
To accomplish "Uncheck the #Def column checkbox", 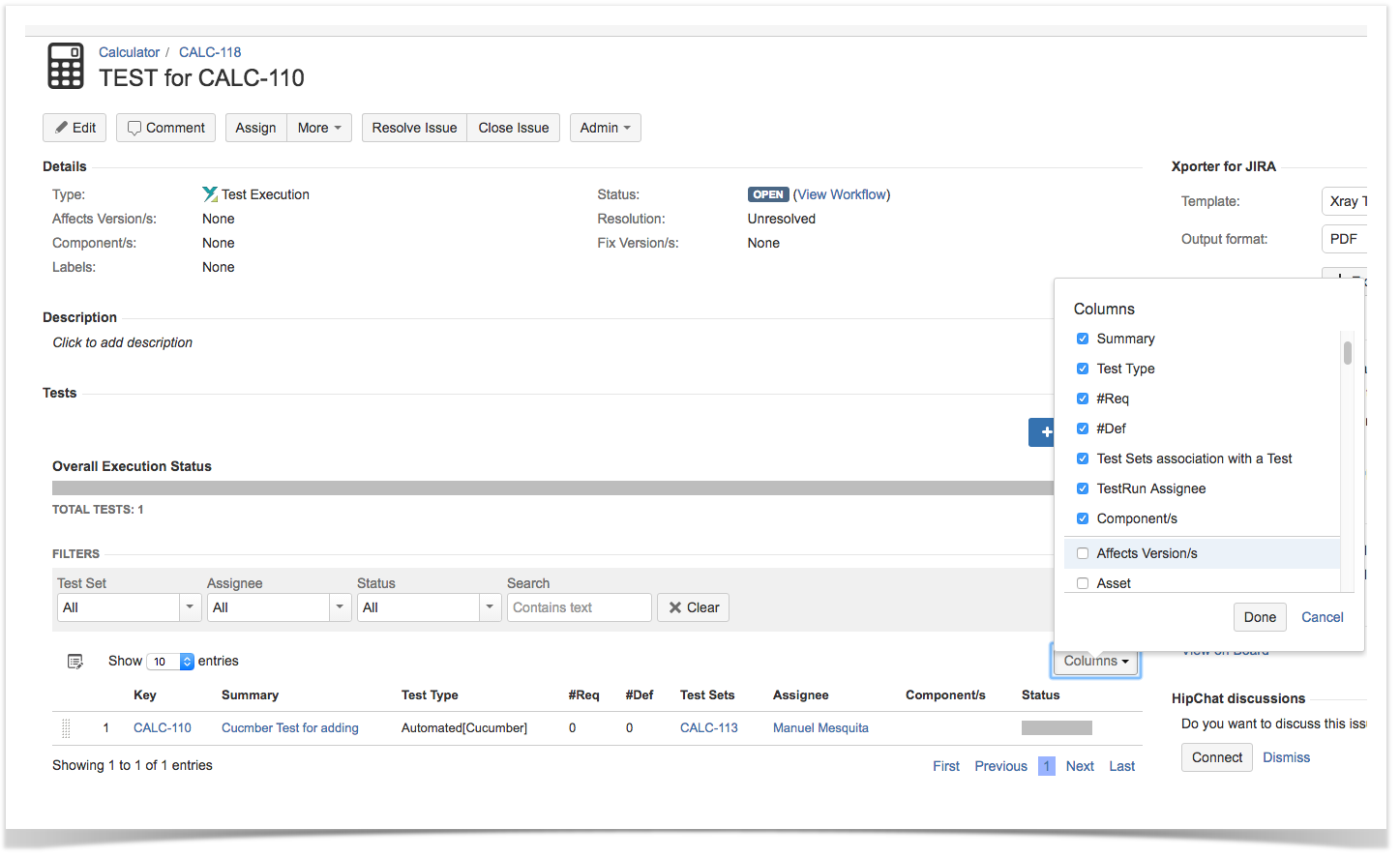I will (1083, 428).
